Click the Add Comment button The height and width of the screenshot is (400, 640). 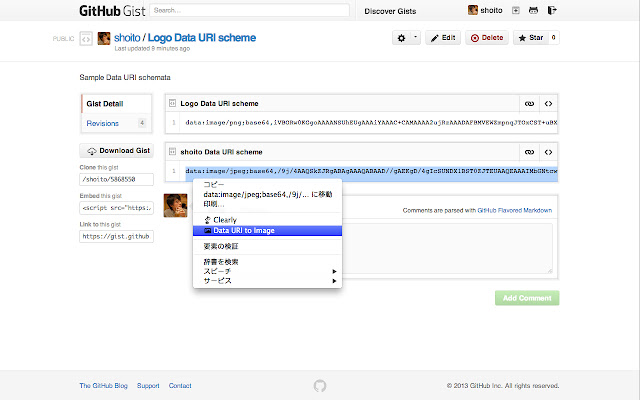pyautogui.click(x=527, y=298)
